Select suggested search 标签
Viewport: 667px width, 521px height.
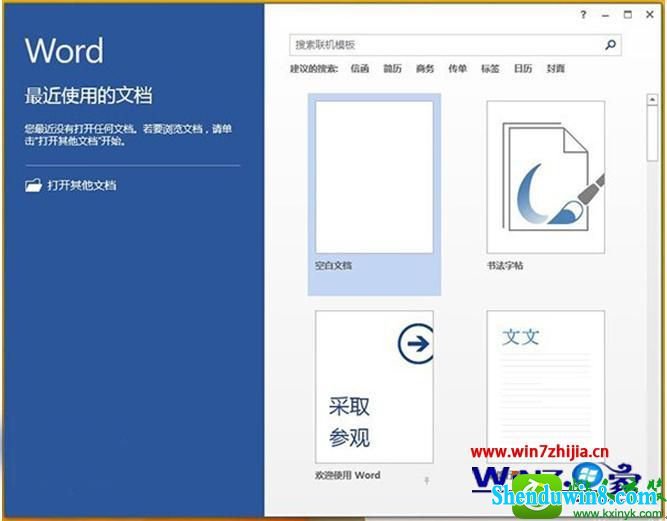point(490,68)
